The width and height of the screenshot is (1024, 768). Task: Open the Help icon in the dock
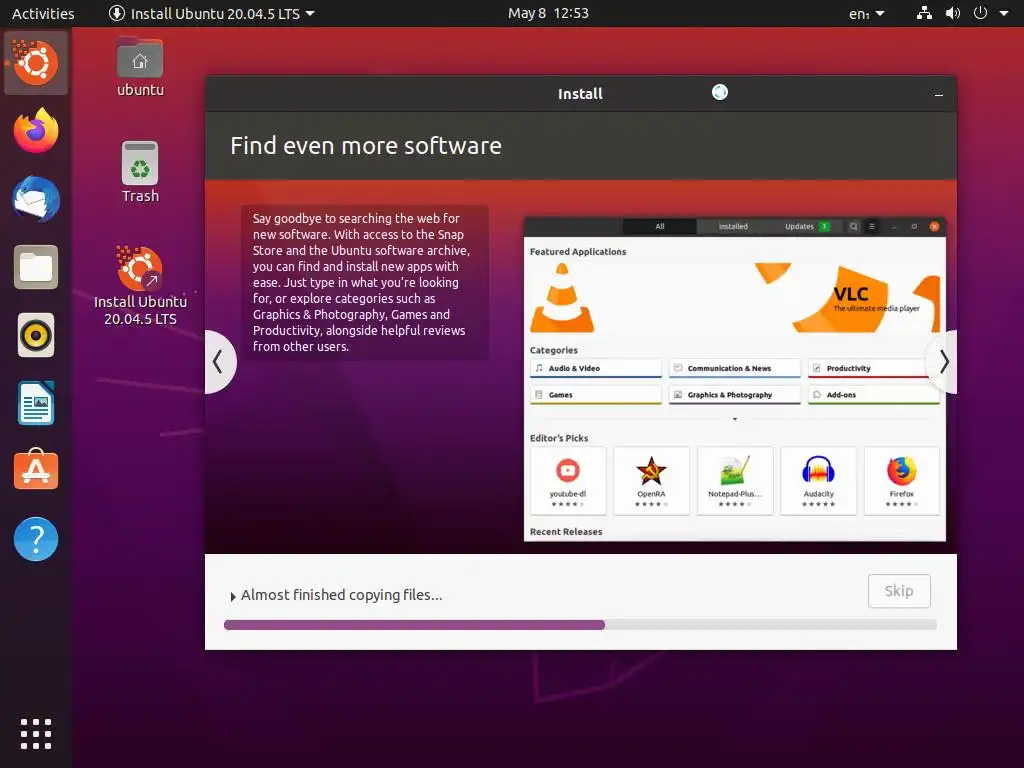(x=36, y=539)
